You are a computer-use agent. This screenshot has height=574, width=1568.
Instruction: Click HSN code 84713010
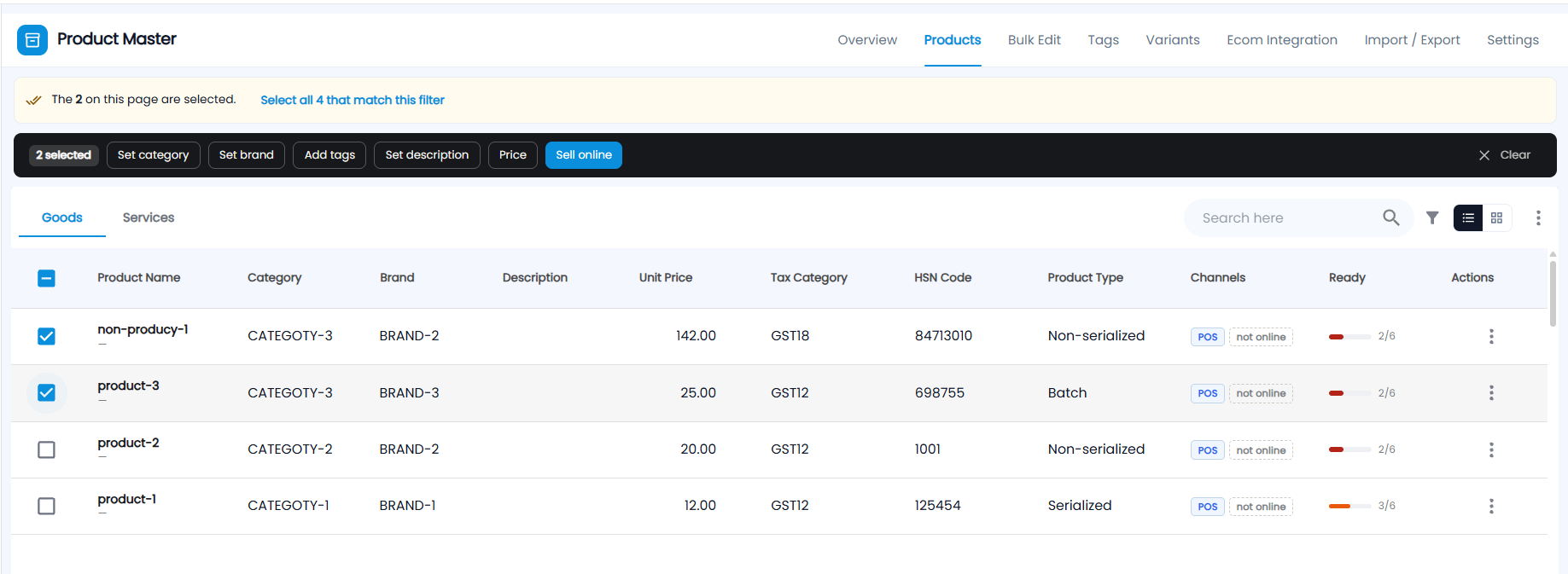[943, 336]
